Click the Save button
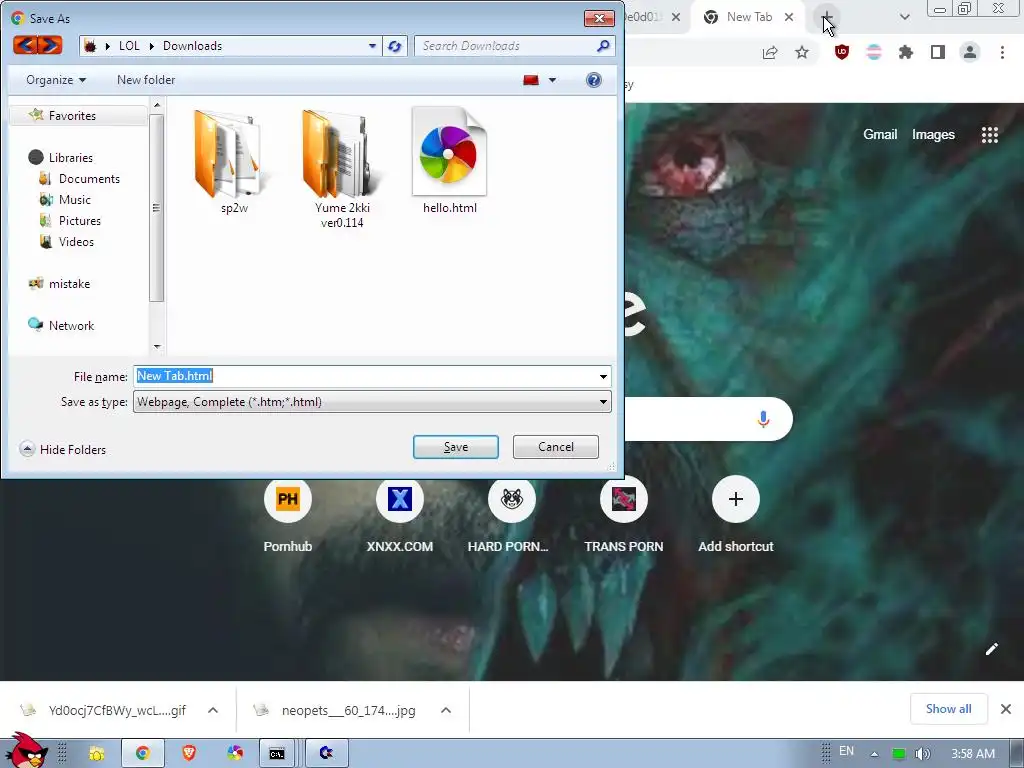Viewport: 1024px width, 768px height. click(x=455, y=447)
